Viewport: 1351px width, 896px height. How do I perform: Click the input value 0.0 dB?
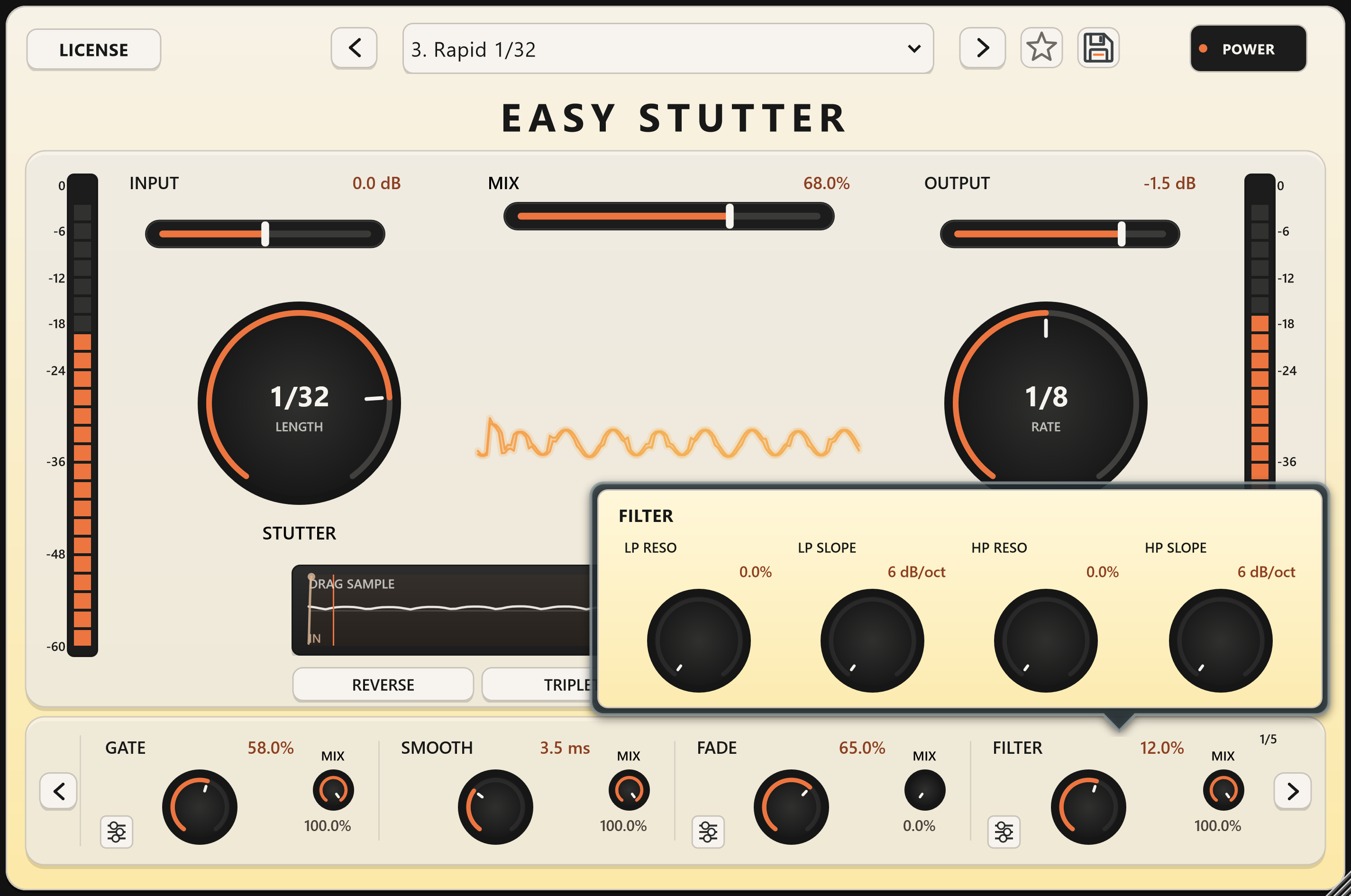[376, 183]
